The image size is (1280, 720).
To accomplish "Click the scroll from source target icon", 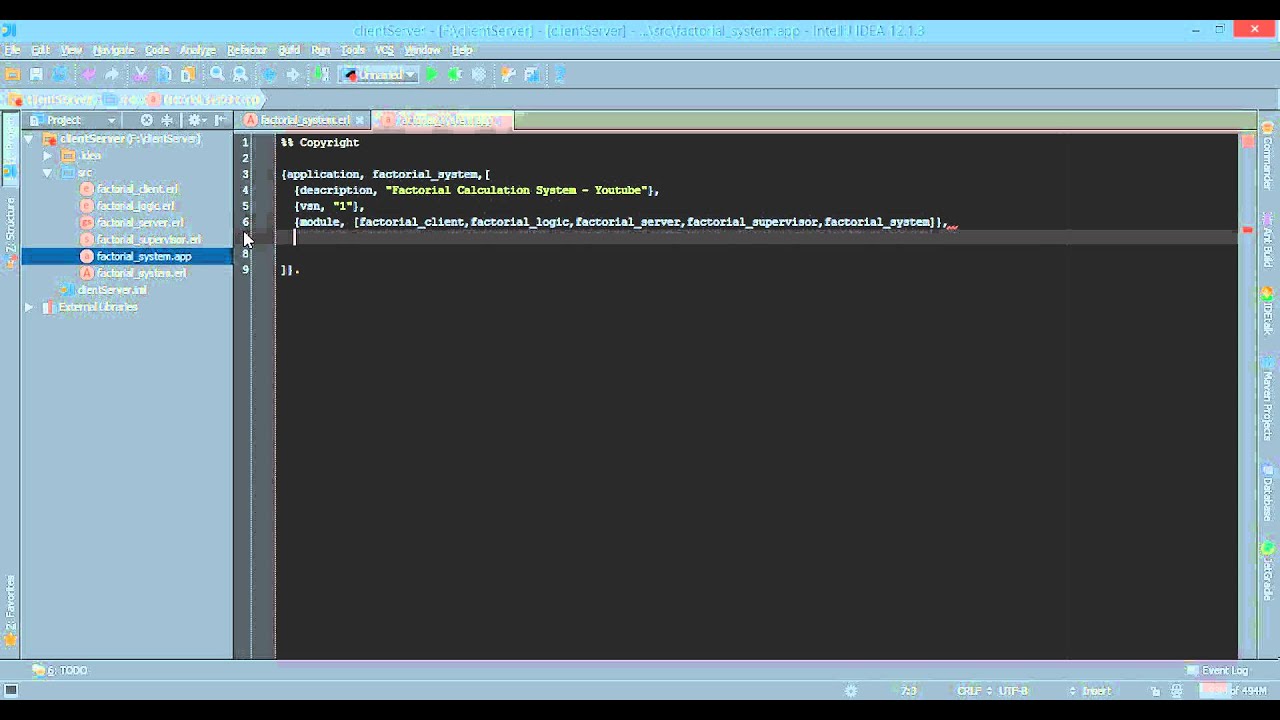I will point(147,120).
